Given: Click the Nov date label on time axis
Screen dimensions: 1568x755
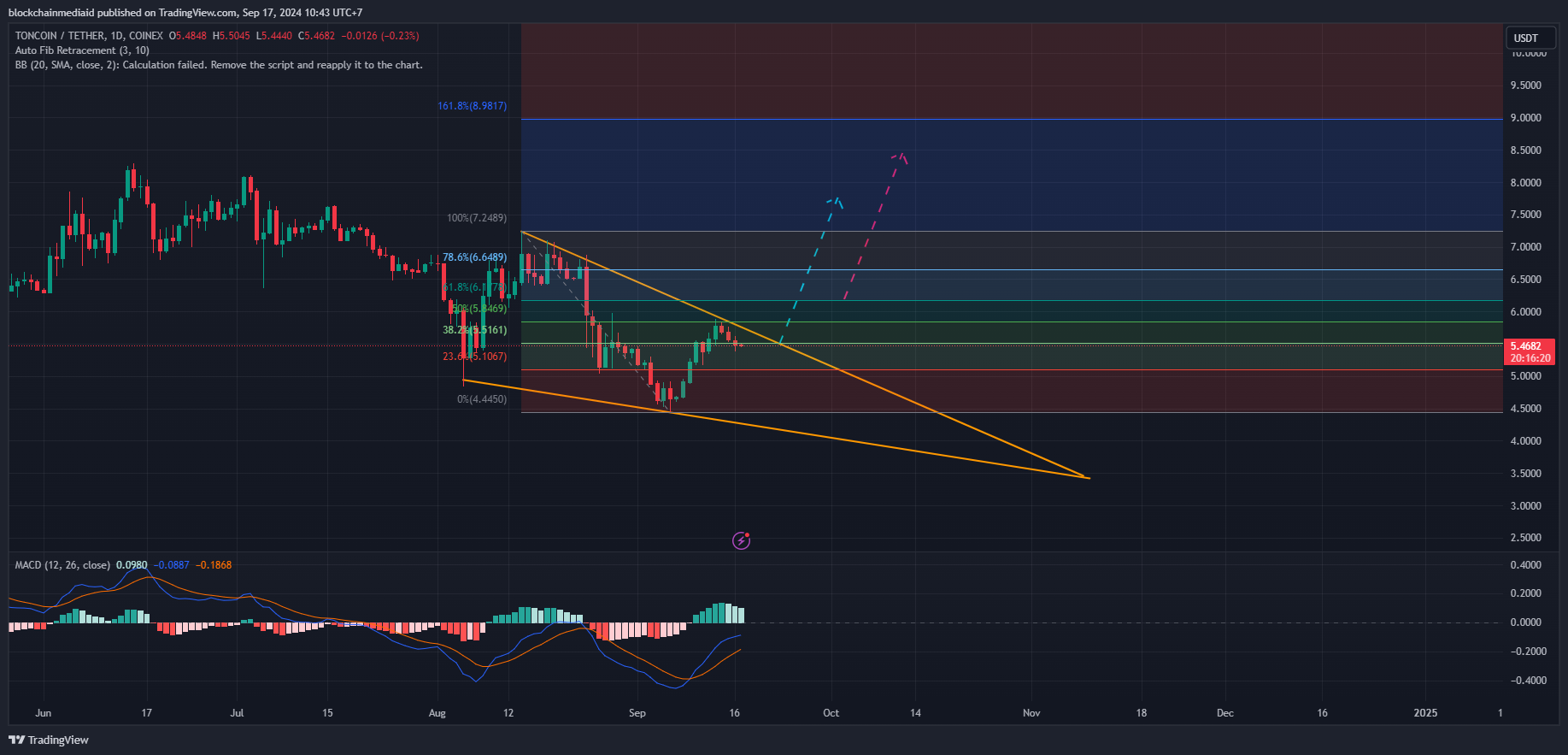Looking at the screenshot, I should pos(1031,713).
